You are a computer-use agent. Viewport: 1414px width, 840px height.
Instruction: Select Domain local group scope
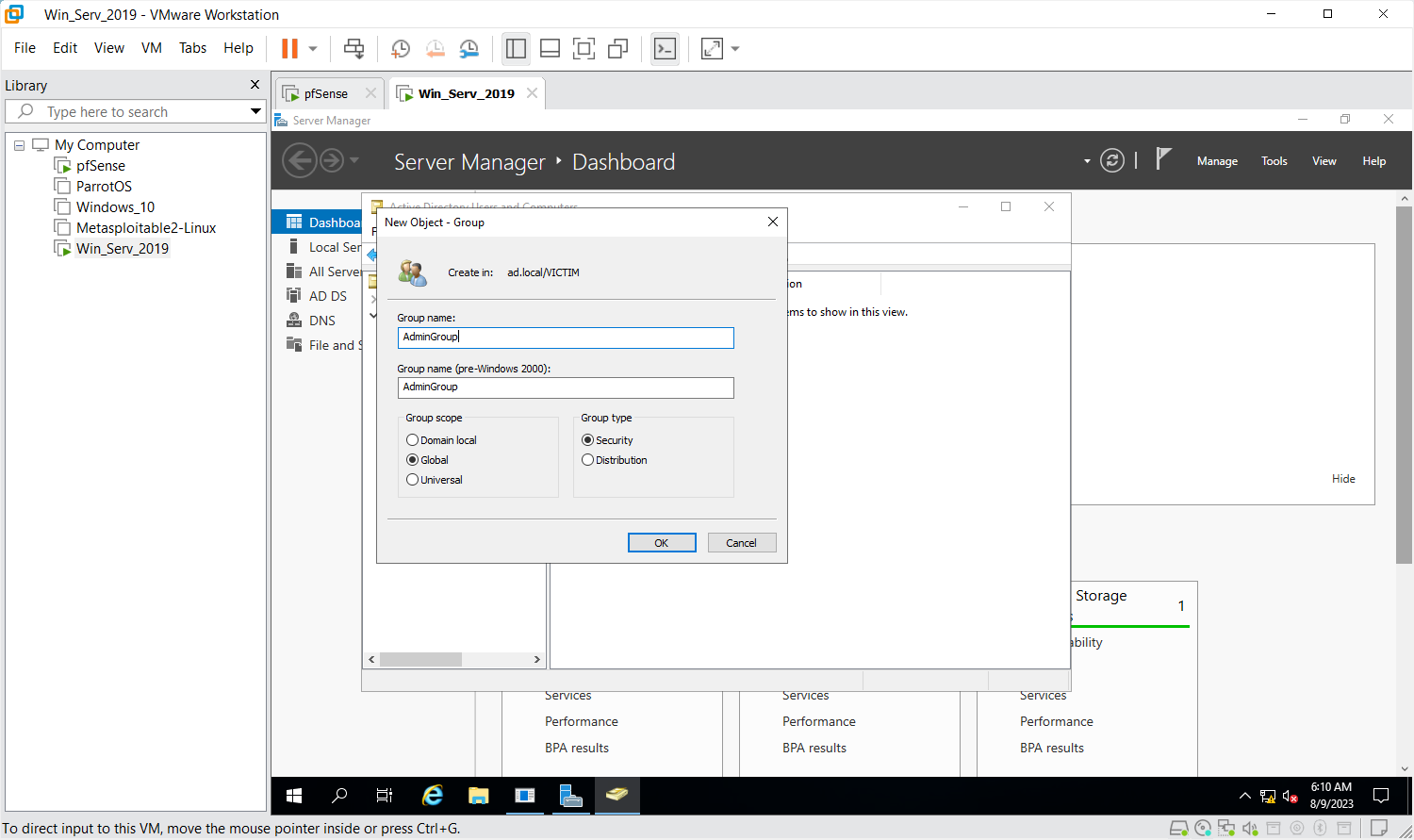coord(413,440)
